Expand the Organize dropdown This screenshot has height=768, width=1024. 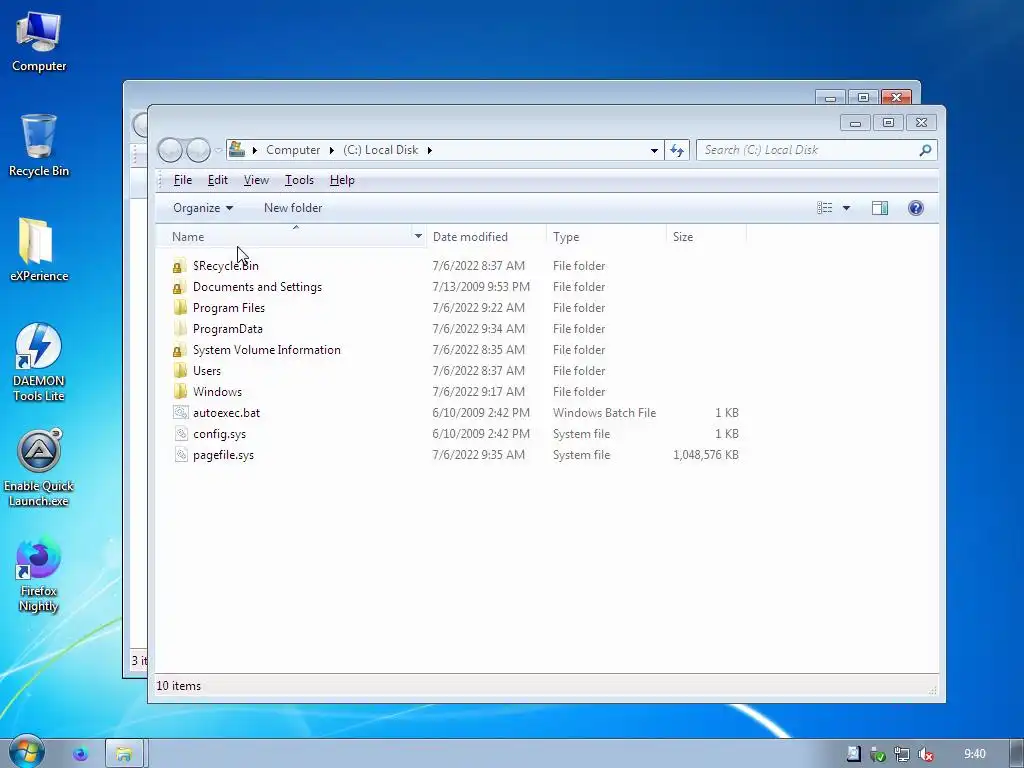coord(202,208)
